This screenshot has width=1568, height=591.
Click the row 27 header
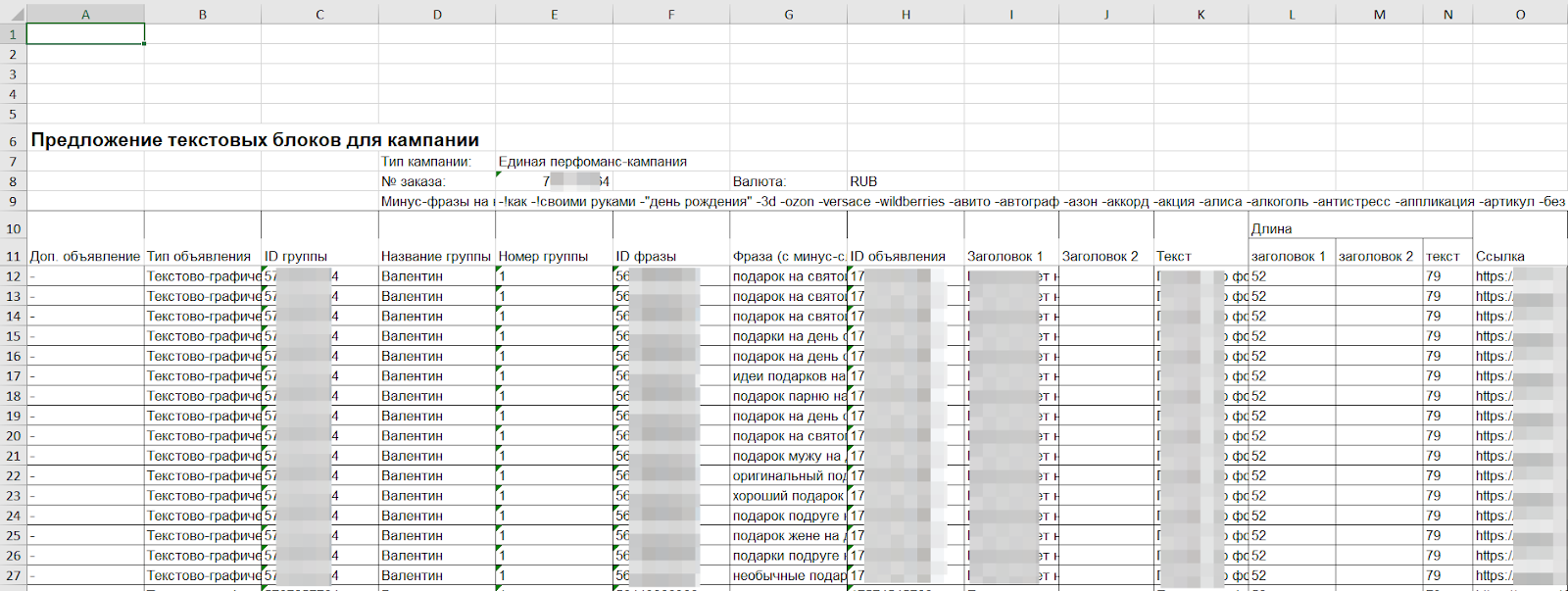(13, 576)
